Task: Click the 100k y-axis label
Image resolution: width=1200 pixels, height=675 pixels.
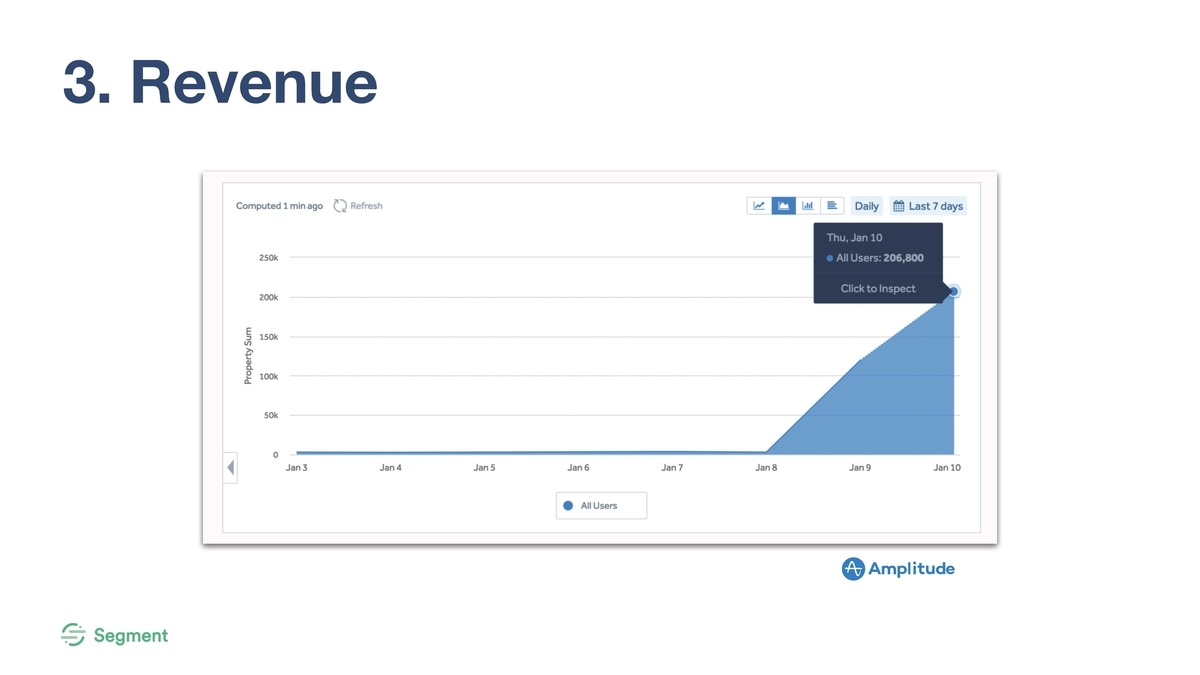Action: click(x=268, y=376)
